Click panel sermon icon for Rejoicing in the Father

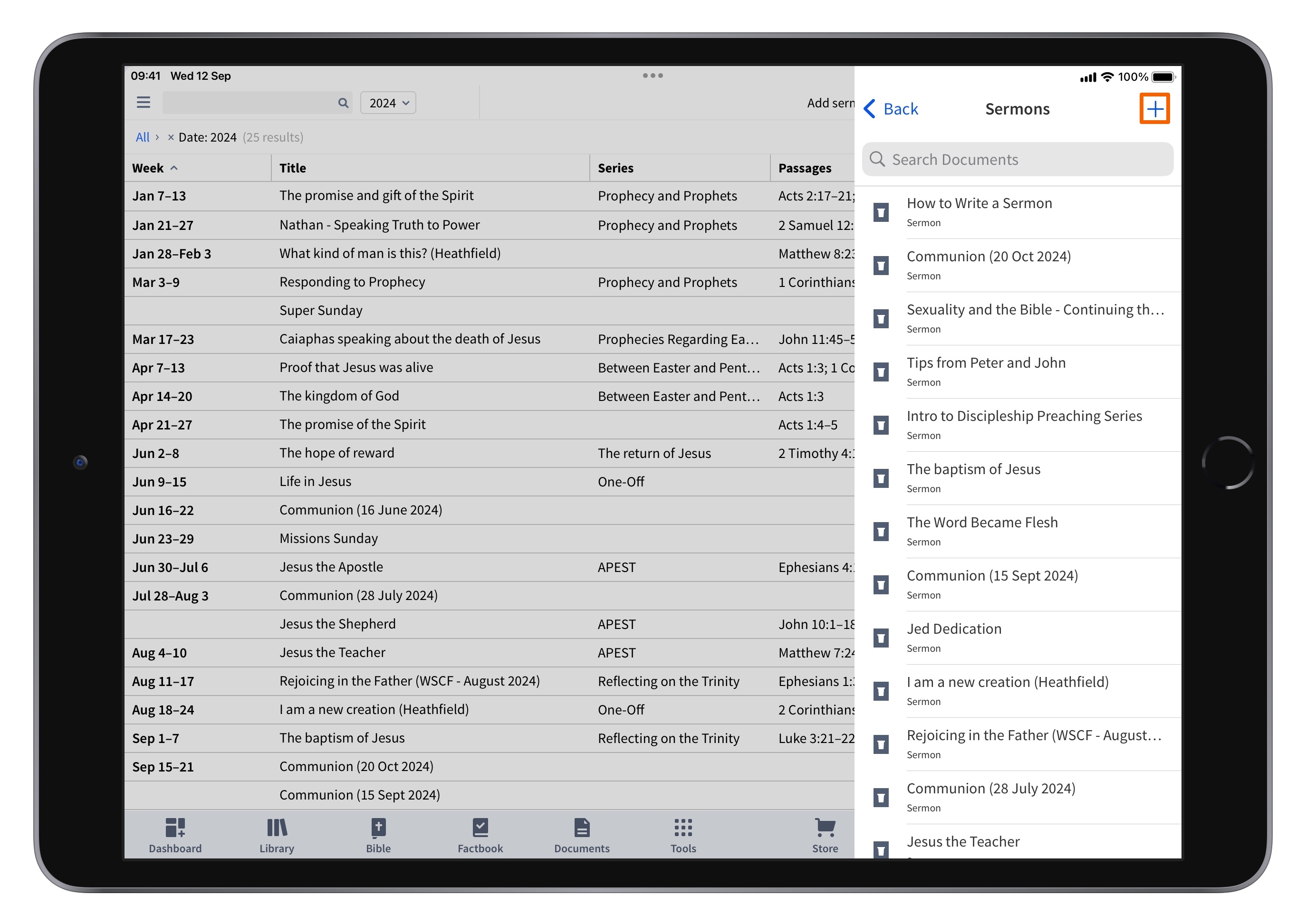point(881,745)
